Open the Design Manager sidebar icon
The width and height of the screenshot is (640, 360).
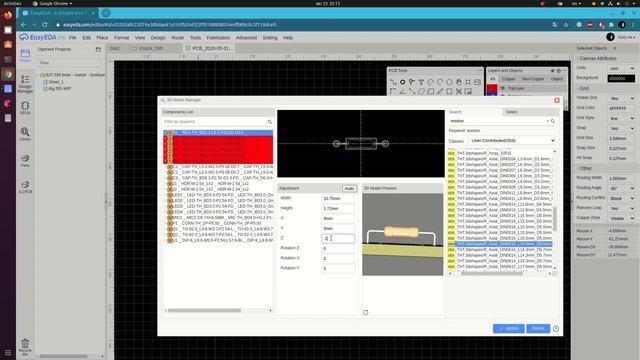[x=25, y=84]
